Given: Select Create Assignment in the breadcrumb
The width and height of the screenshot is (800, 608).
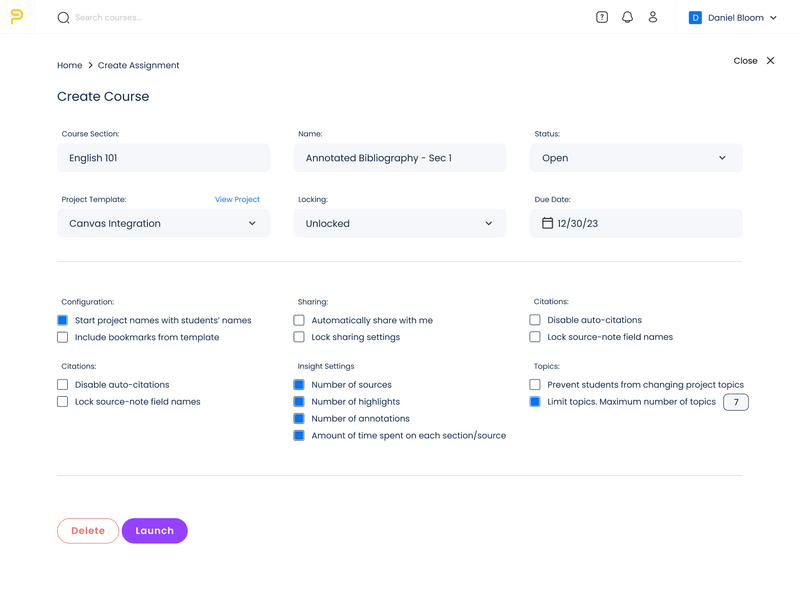Looking at the screenshot, I should (x=139, y=65).
